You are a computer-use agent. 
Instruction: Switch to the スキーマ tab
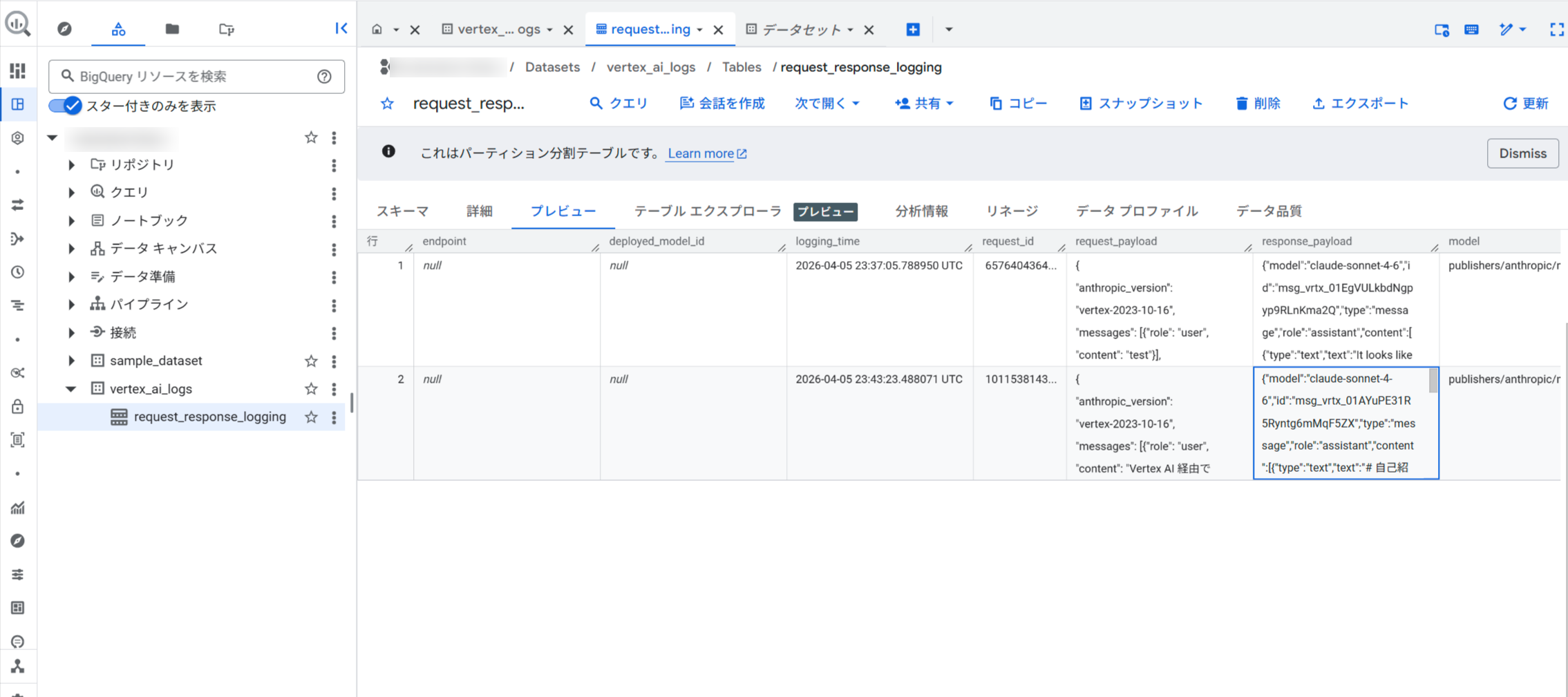point(402,211)
